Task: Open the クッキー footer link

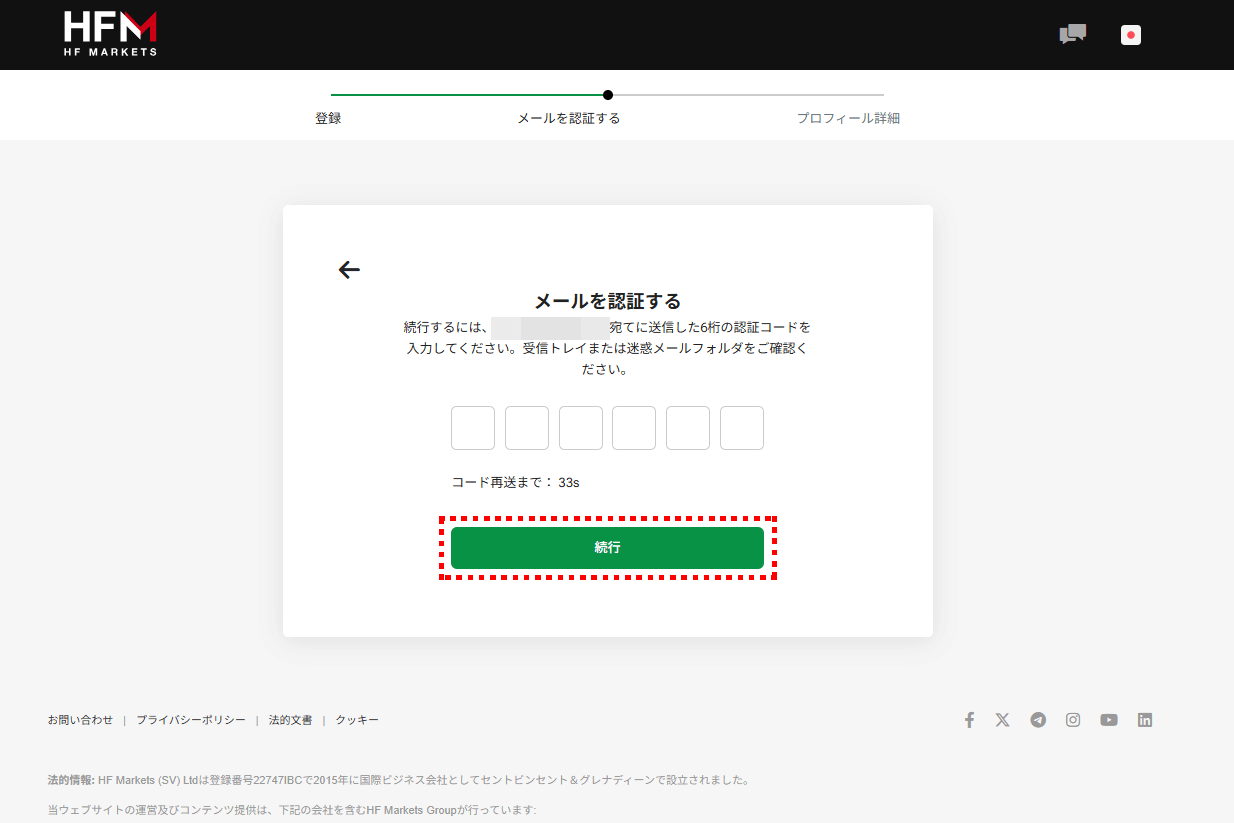Action: pos(357,720)
